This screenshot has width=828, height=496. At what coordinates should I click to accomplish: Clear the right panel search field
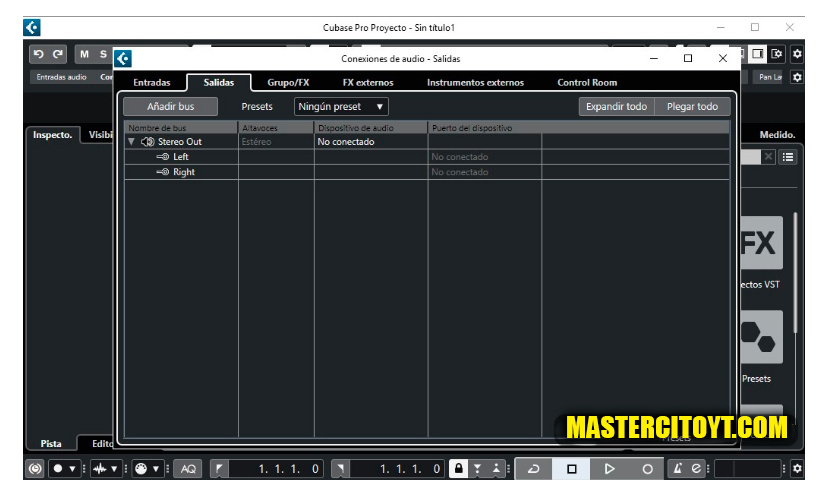[x=768, y=157]
